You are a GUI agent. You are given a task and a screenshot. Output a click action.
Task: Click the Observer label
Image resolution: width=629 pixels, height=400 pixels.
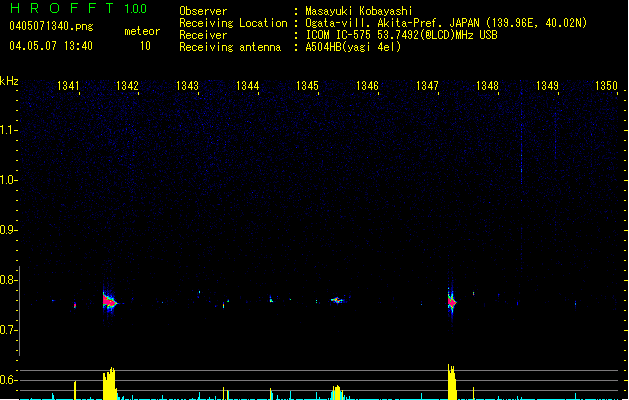[x=203, y=11]
